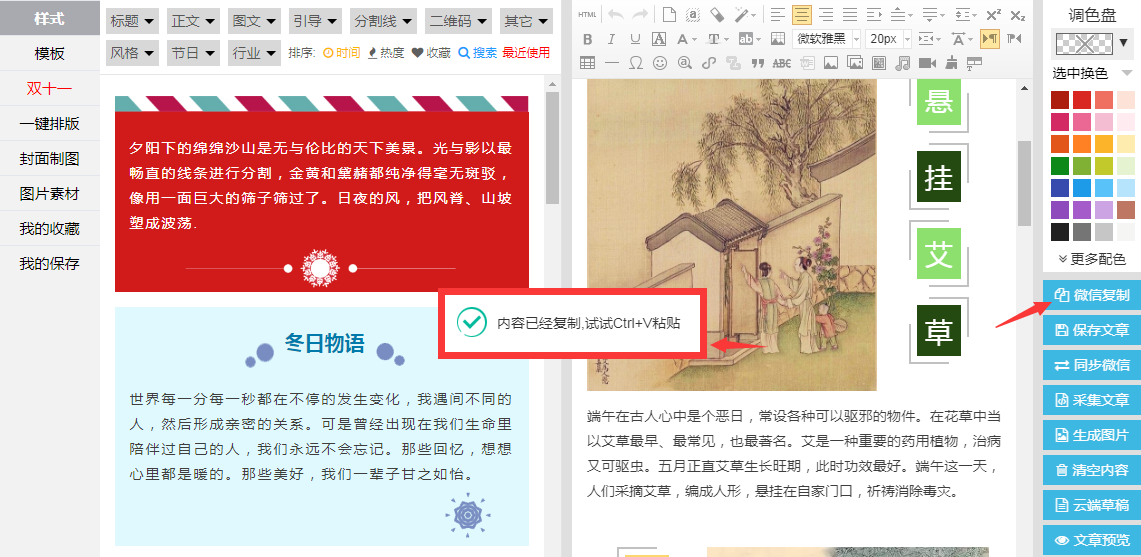Select the red 夕阳下 text style card

pos(322,194)
